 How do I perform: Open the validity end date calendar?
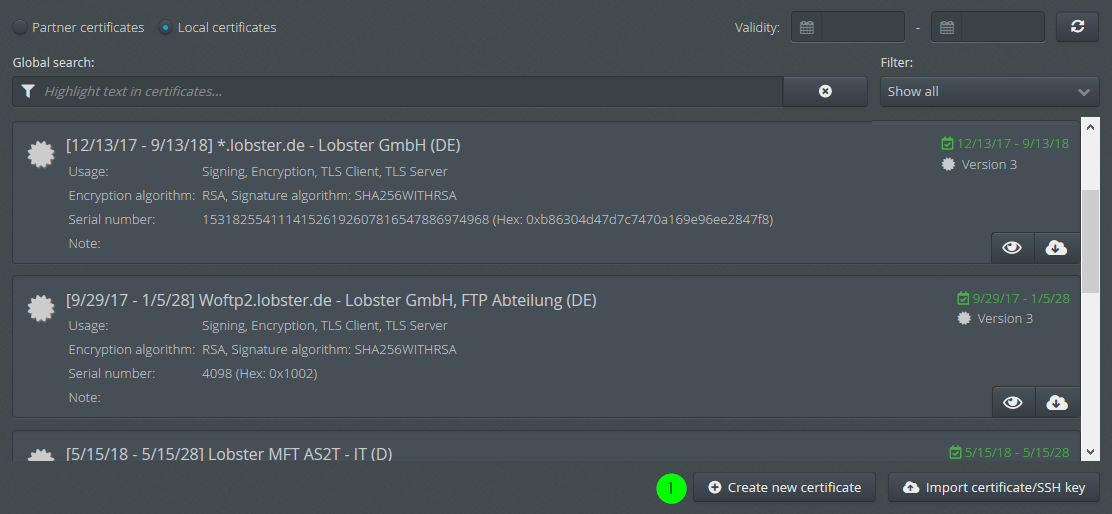coord(946,28)
